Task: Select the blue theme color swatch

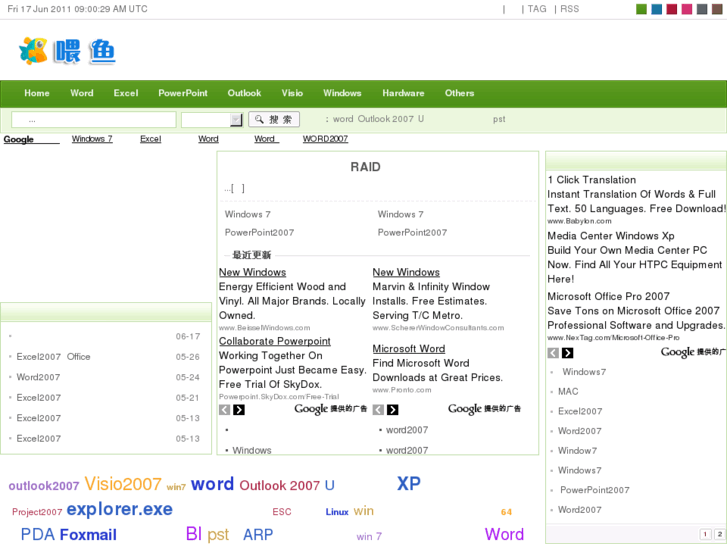Action: tap(657, 9)
